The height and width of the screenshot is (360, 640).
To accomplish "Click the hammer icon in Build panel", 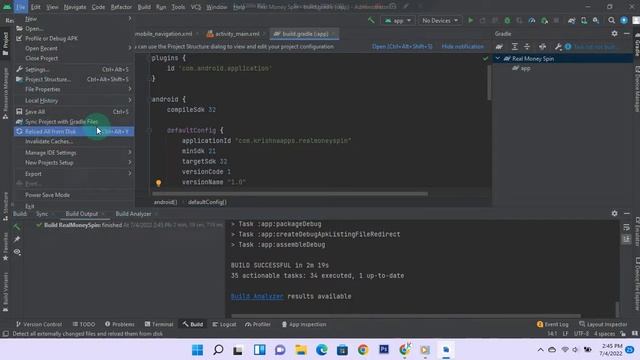I will [x=17, y=227].
